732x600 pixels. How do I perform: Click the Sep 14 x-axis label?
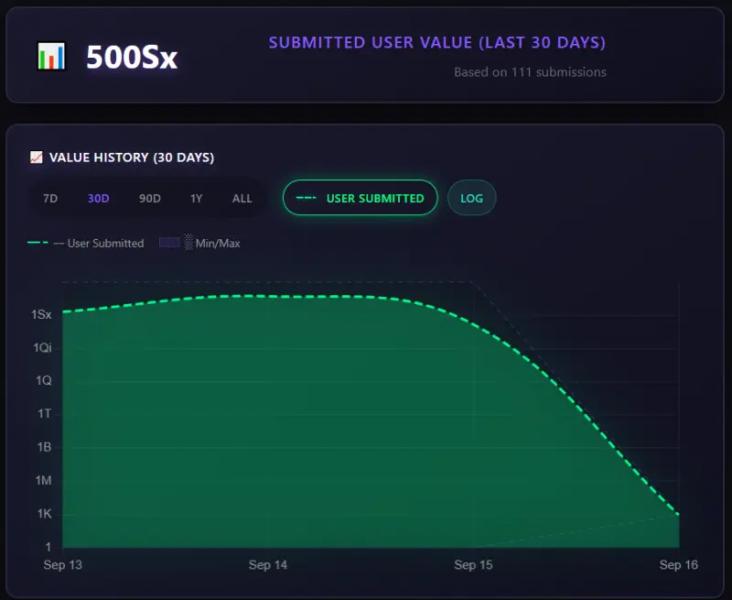tap(268, 566)
